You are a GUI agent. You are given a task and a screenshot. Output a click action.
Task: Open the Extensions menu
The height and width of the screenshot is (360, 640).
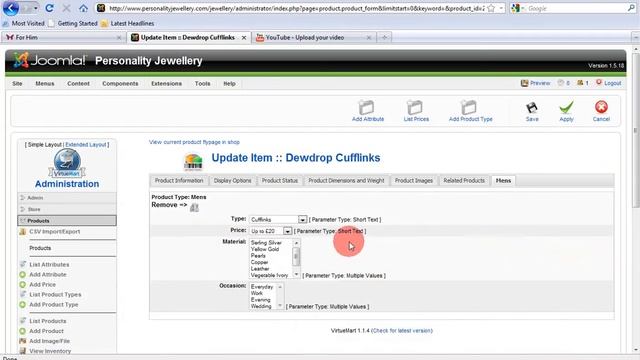(167, 83)
